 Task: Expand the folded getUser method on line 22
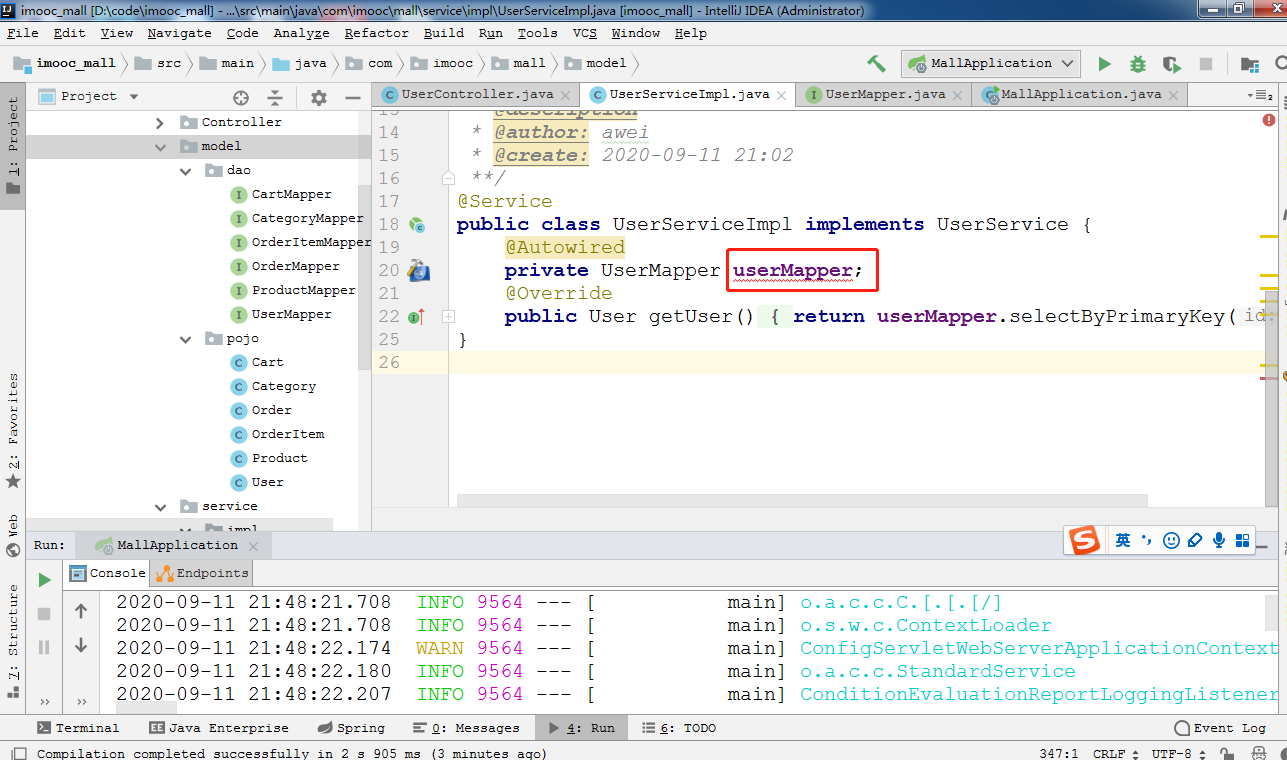click(x=448, y=317)
